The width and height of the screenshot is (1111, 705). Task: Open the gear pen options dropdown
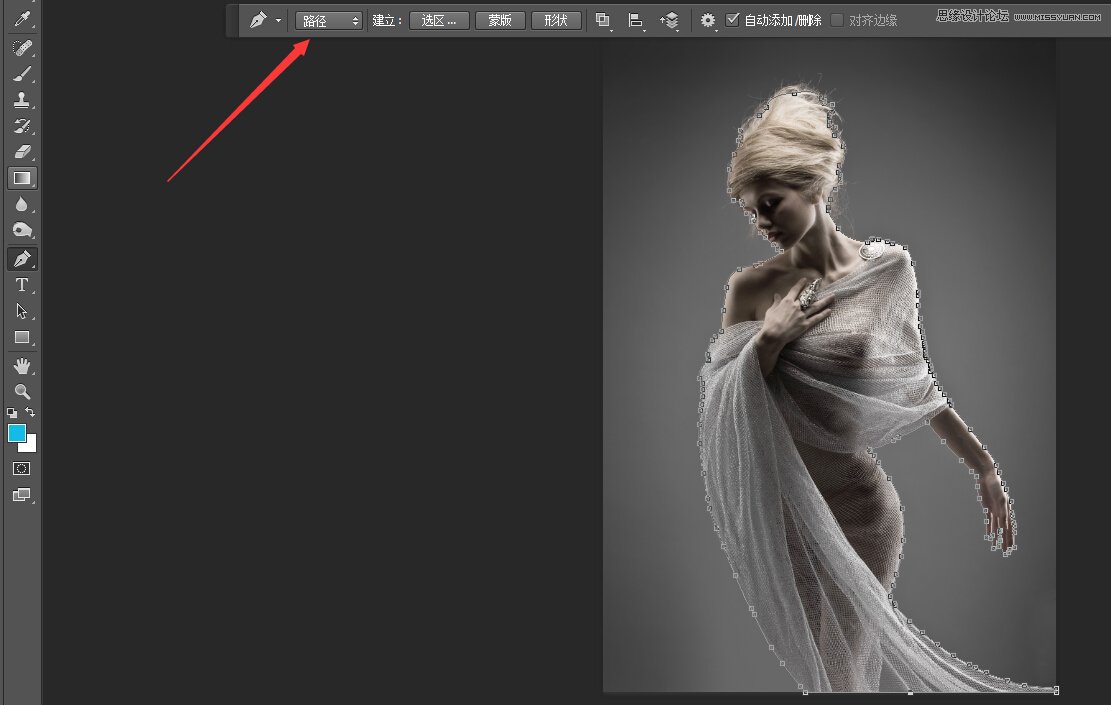pos(708,21)
